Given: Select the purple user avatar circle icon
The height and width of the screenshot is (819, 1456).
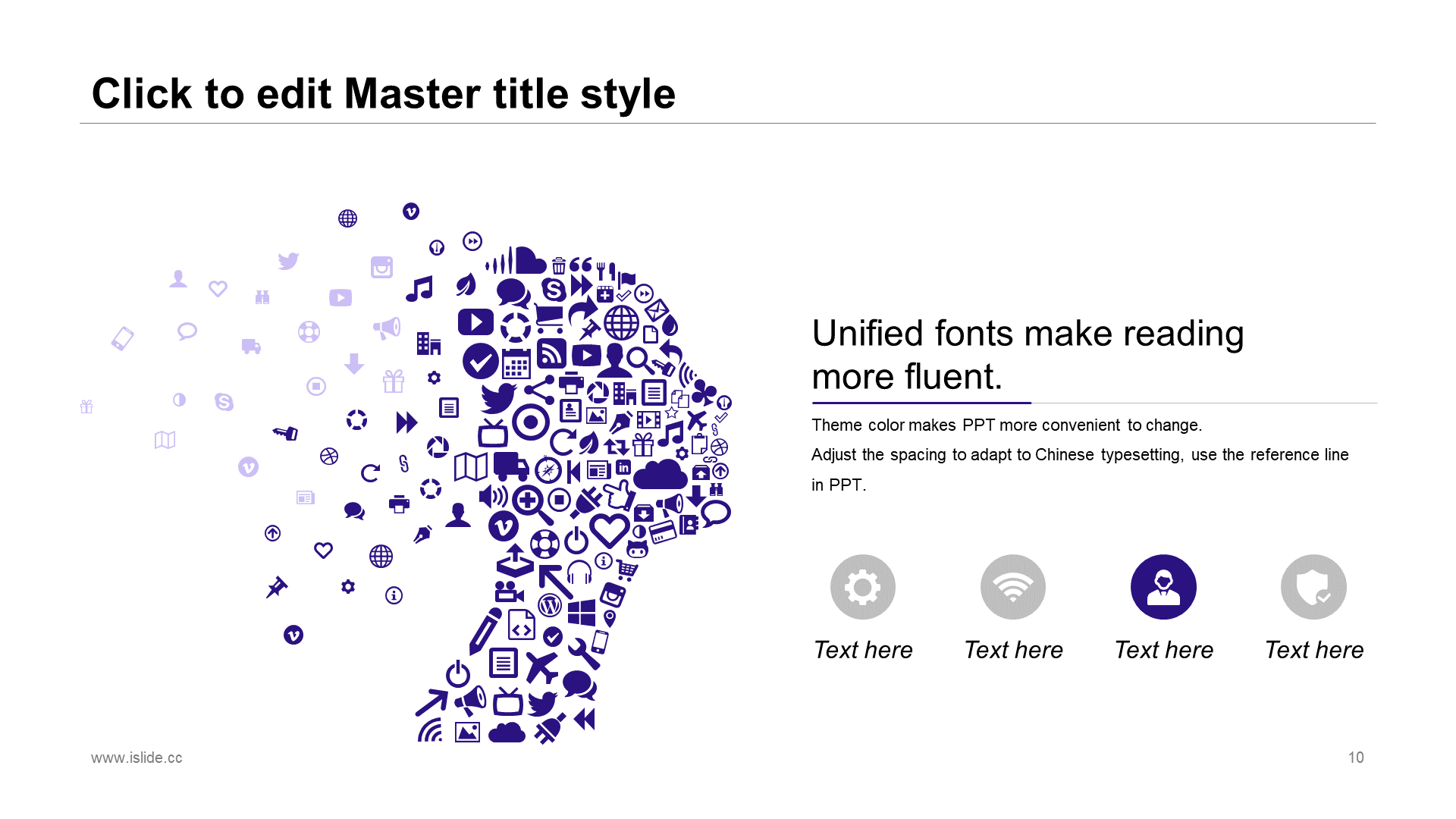Looking at the screenshot, I should tap(1163, 587).
